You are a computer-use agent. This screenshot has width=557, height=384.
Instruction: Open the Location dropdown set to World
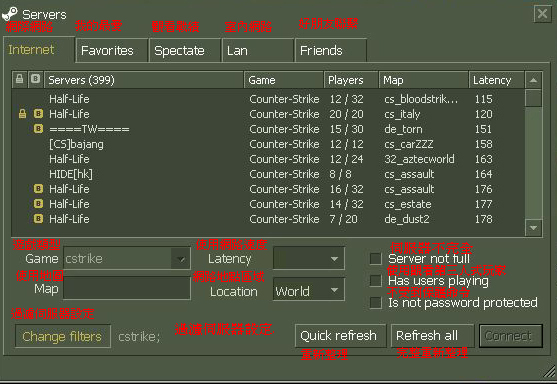[309, 290]
